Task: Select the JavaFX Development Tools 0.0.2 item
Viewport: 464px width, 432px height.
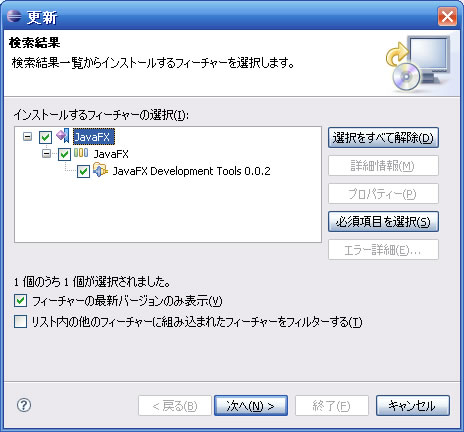Action: [x=192, y=171]
